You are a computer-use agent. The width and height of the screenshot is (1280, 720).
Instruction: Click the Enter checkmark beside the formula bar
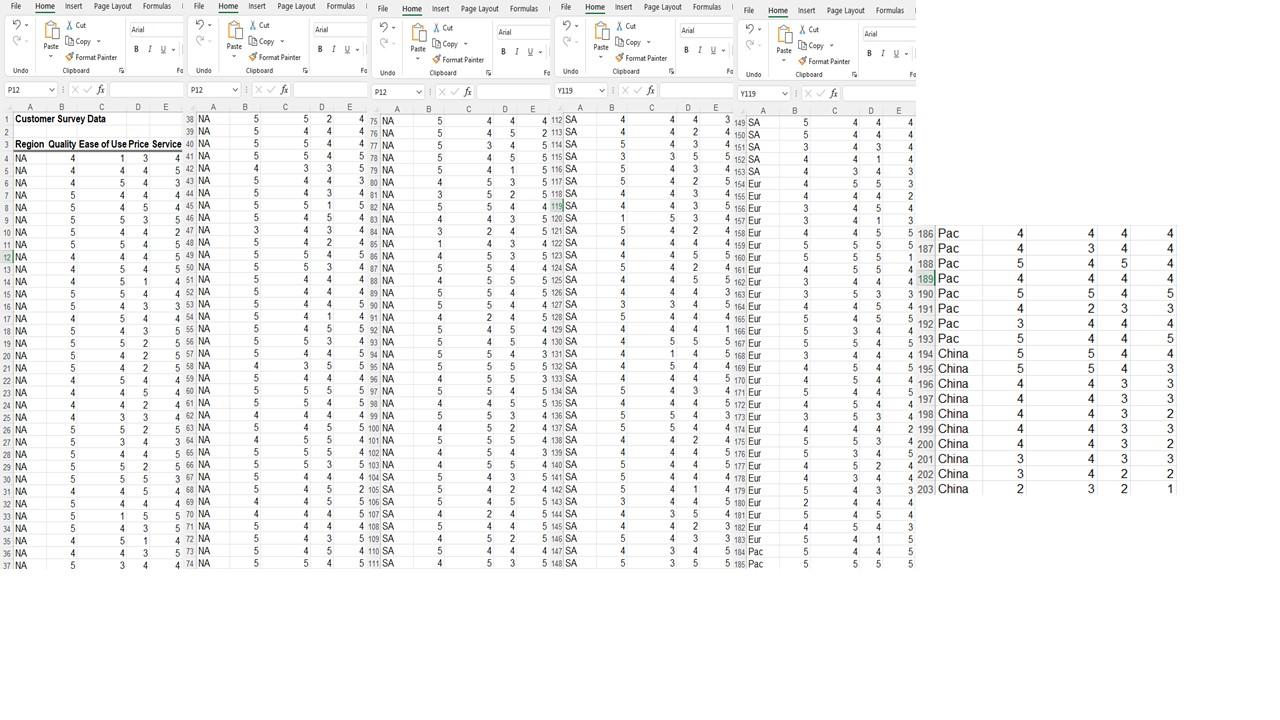tap(89, 89)
